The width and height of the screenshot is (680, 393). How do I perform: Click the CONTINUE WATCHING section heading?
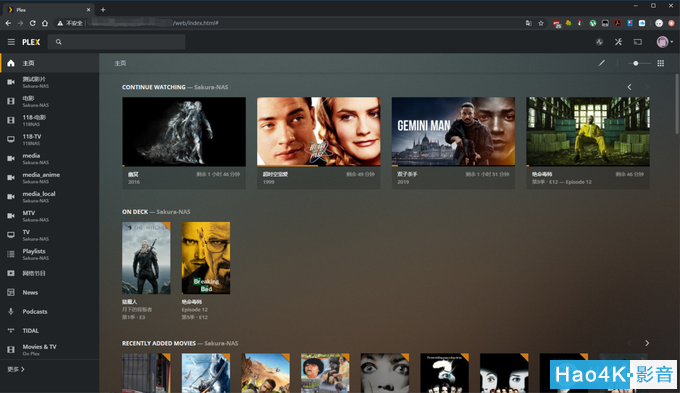154,87
